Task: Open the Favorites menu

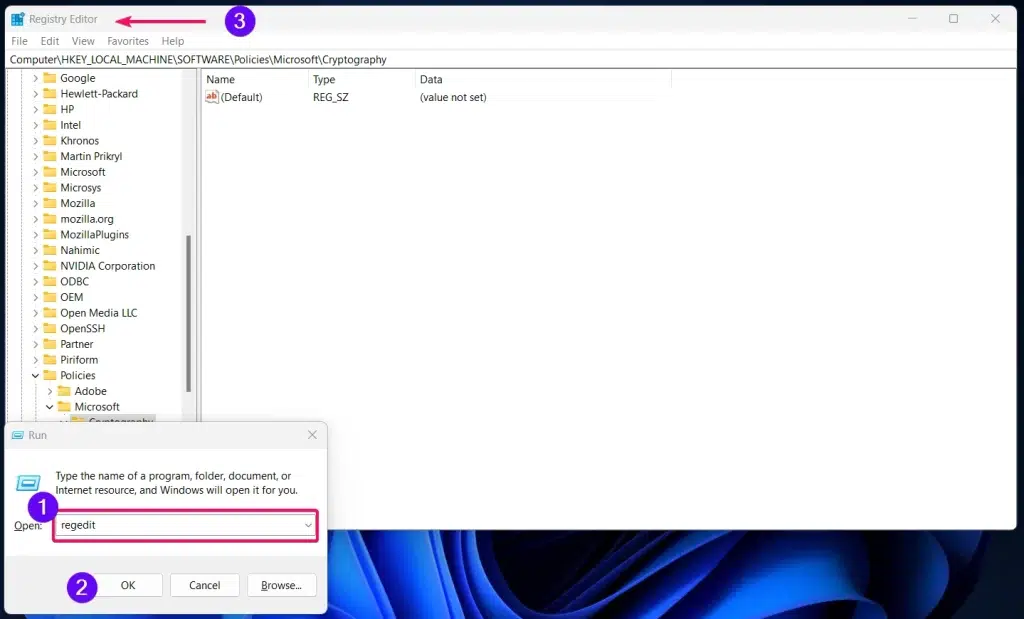Action: [x=128, y=40]
